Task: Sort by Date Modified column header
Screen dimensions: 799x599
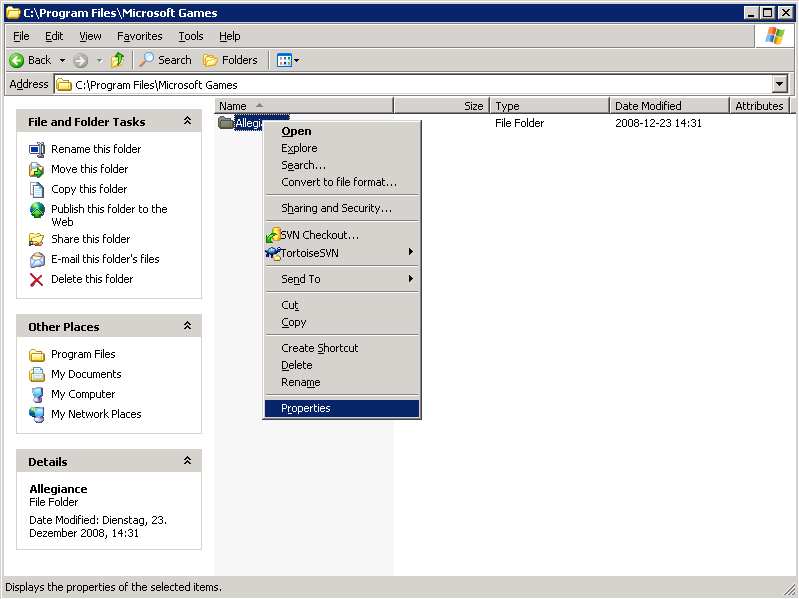Action: point(648,106)
